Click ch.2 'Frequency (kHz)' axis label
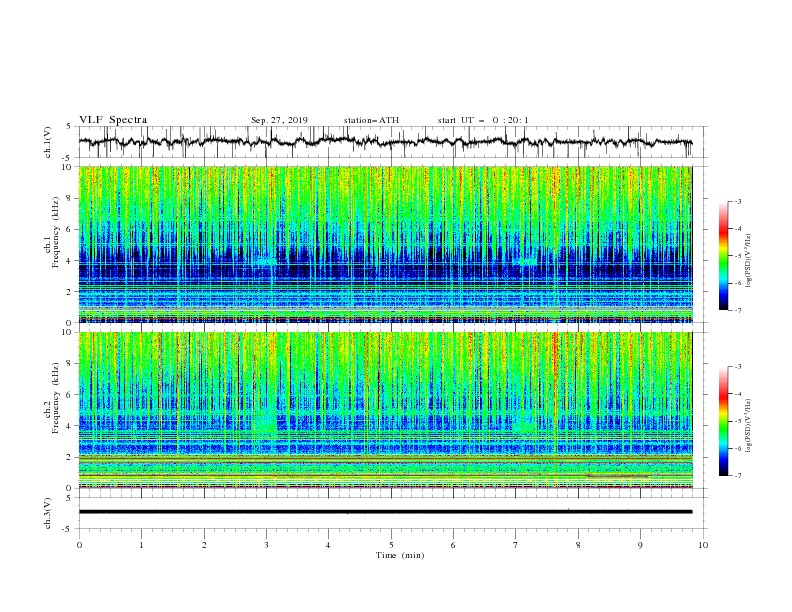792x612 pixels. [55, 398]
